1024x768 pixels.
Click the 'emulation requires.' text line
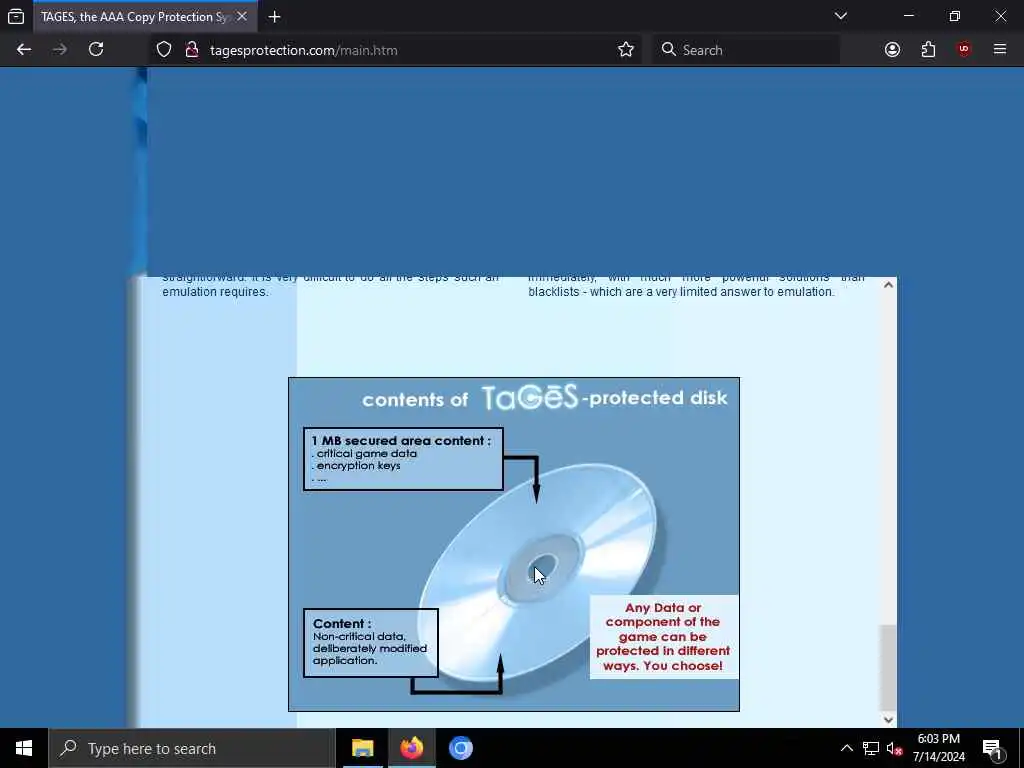tap(216, 292)
